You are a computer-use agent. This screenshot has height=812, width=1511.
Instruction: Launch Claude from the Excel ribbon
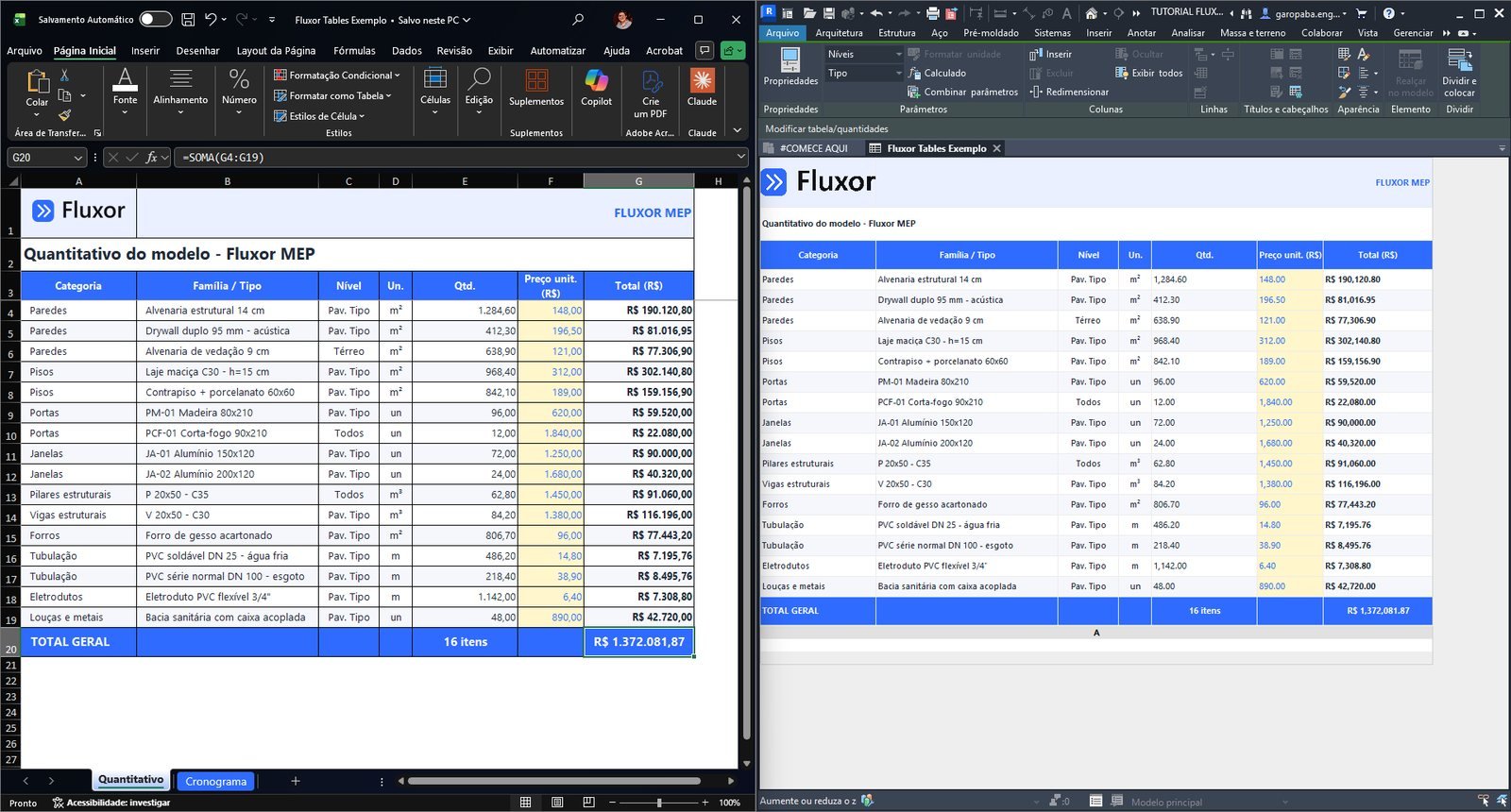[x=702, y=87]
